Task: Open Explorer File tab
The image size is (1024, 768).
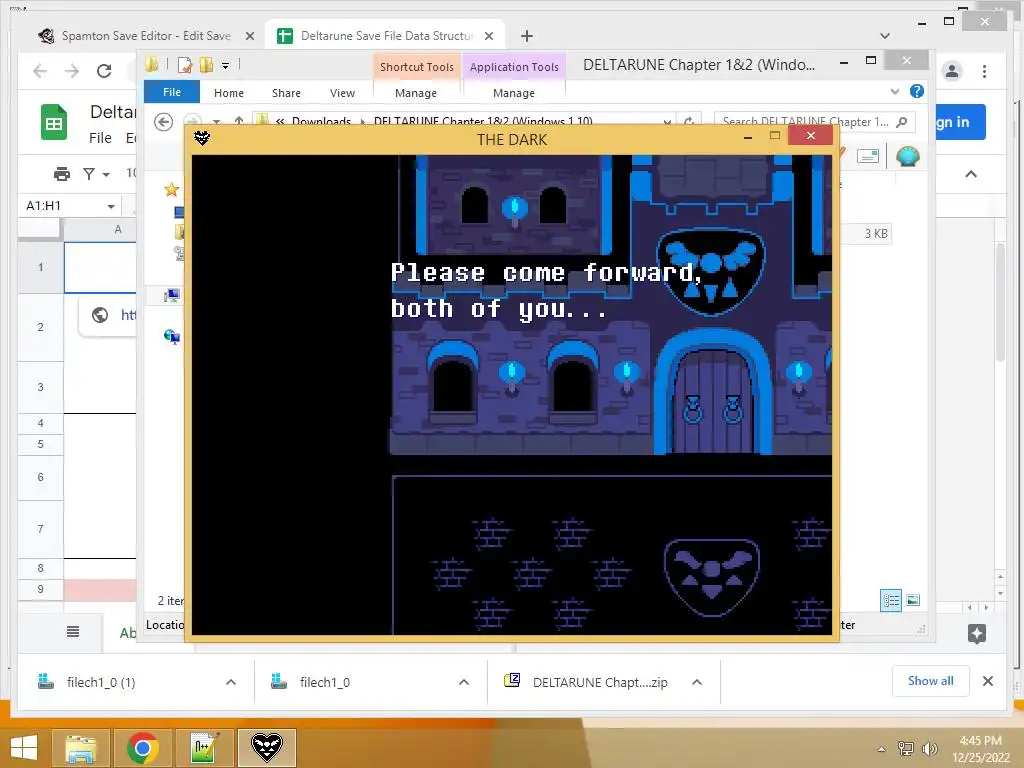Action: tap(172, 93)
